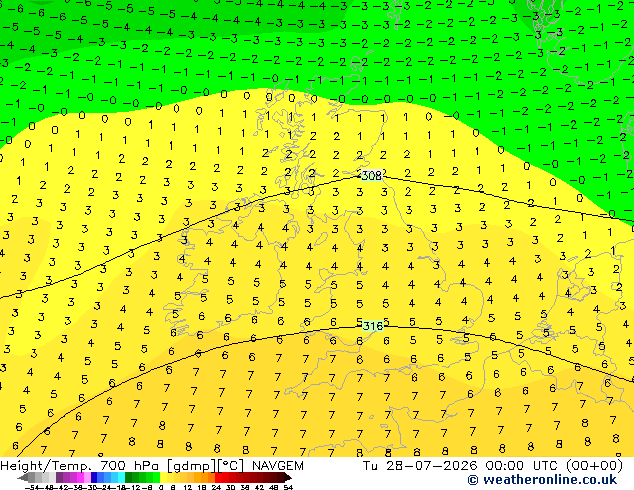Image resolution: width=634 pixels, height=490 pixels.
Task: Click the 308 height contour label
Action: [x=372, y=175]
